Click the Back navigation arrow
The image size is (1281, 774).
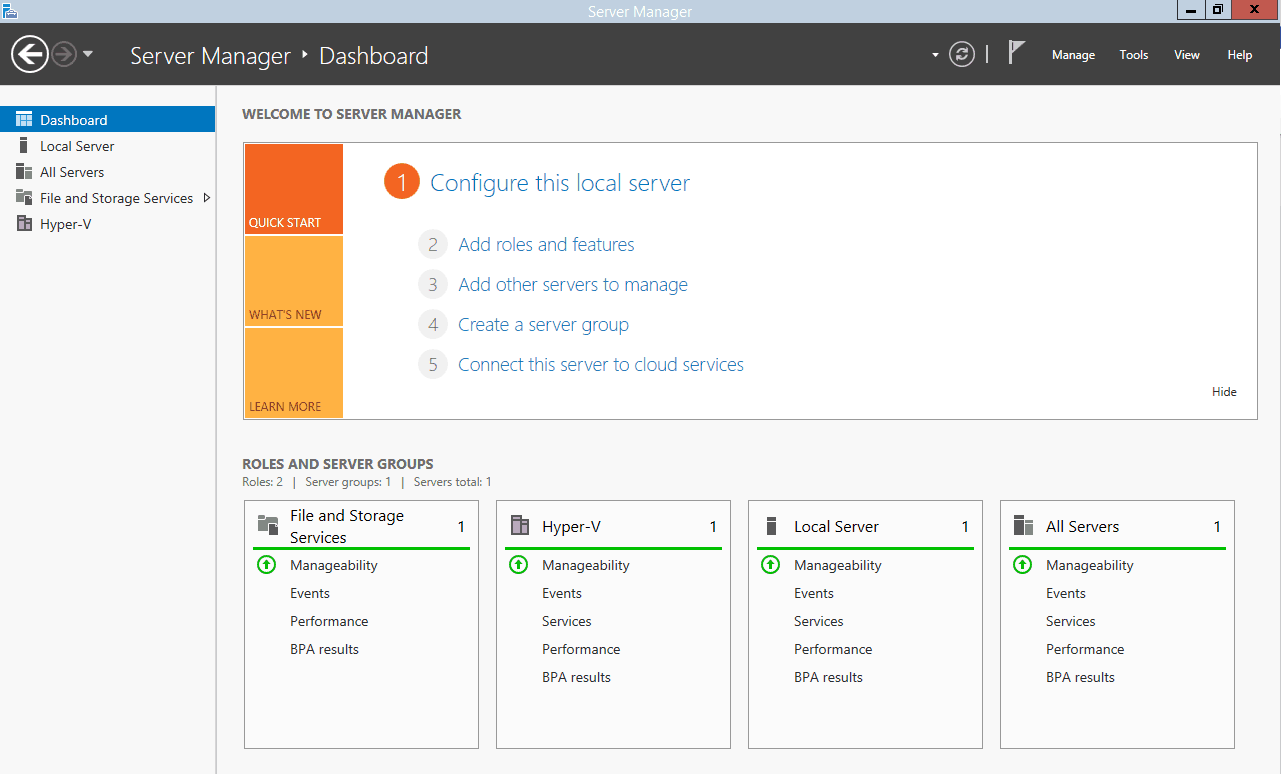click(x=31, y=54)
